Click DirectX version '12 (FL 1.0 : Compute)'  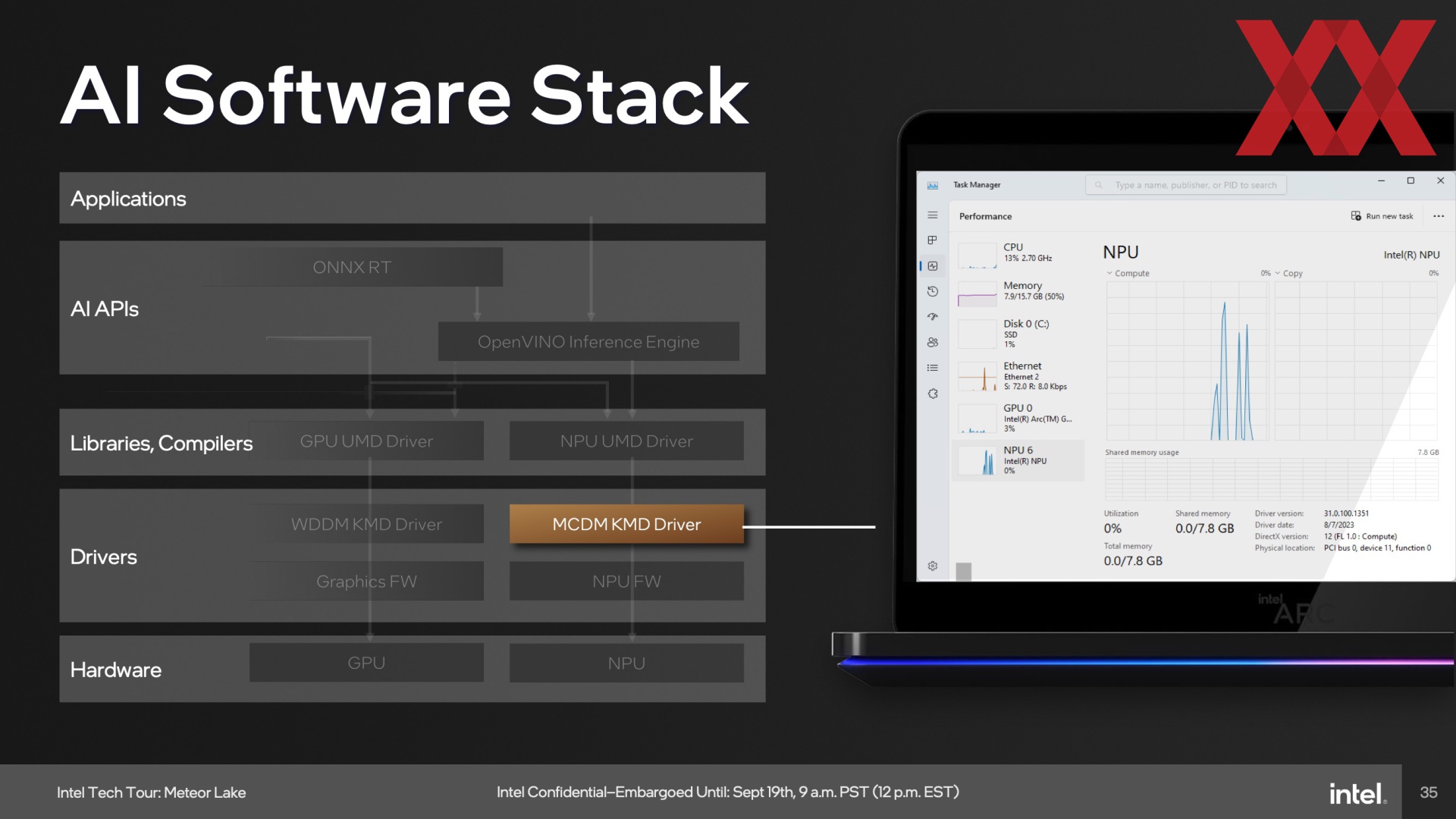[1360, 536]
